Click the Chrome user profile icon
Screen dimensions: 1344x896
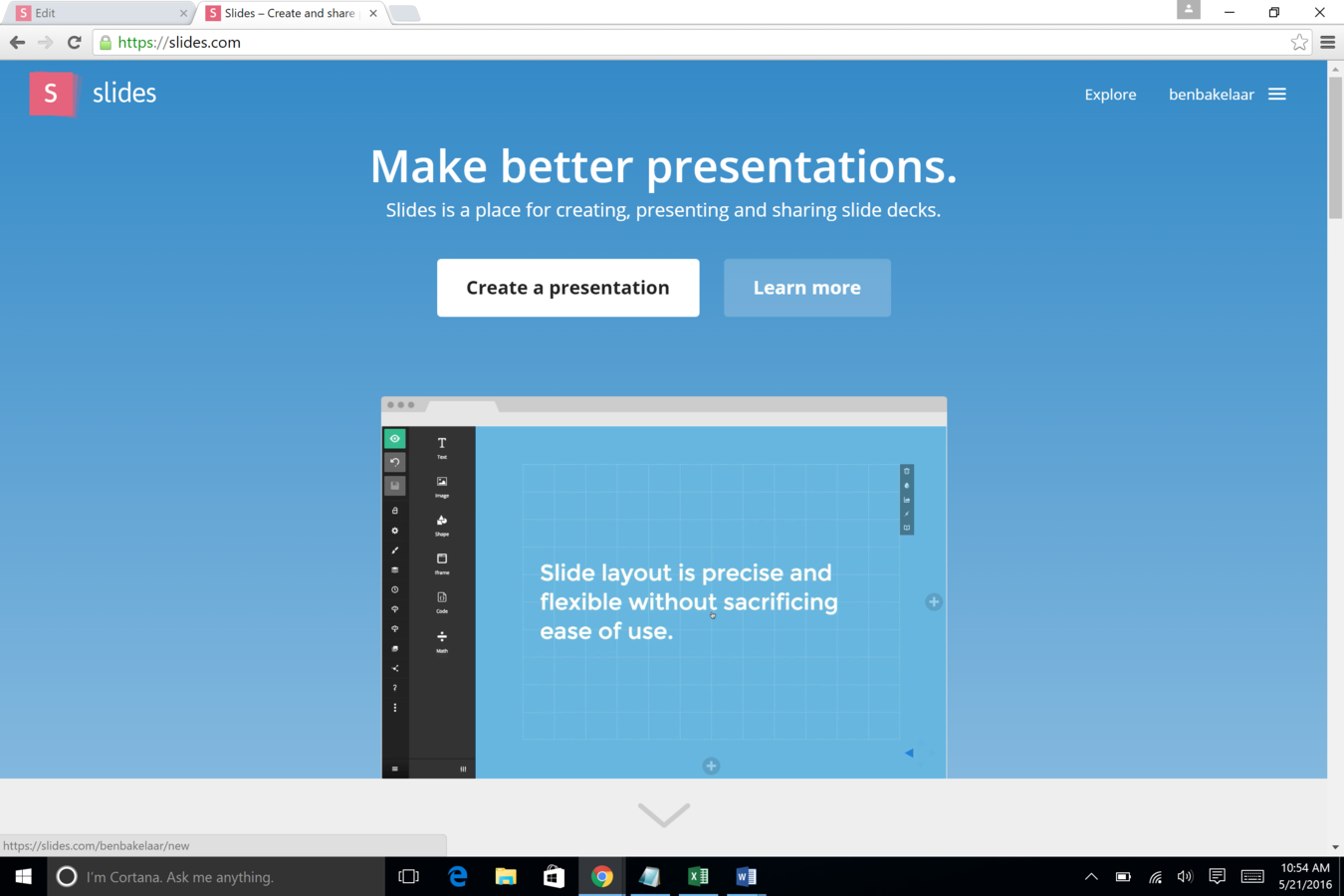pos(1188,10)
